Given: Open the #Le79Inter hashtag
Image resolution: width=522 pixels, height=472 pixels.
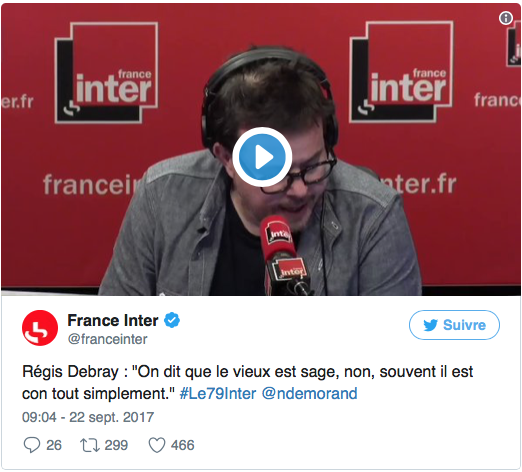Looking at the screenshot, I should click(x=218, y=393).
